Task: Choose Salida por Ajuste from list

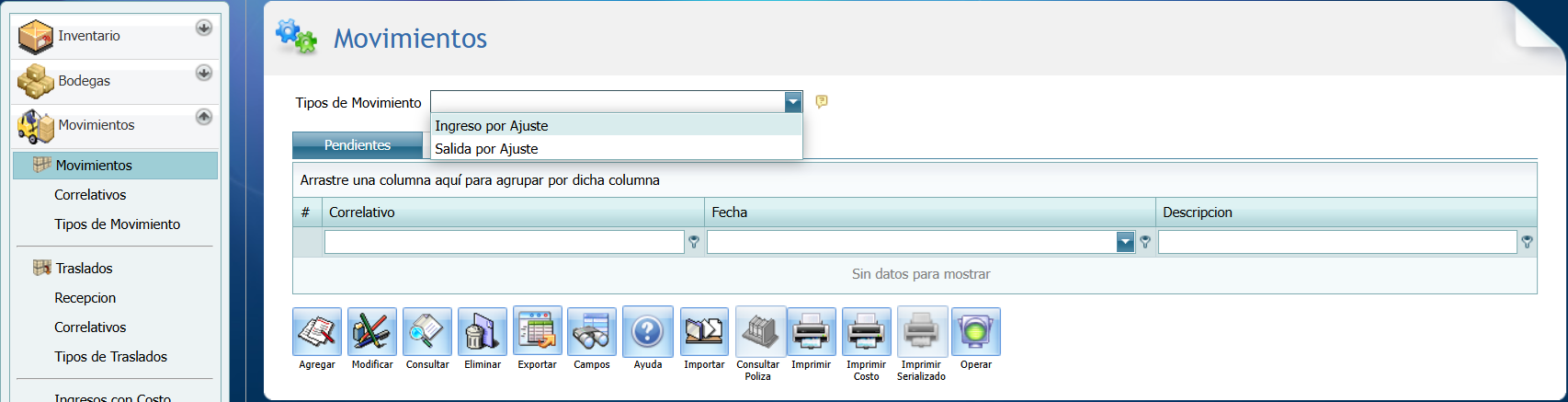Action: click(487, 149)
